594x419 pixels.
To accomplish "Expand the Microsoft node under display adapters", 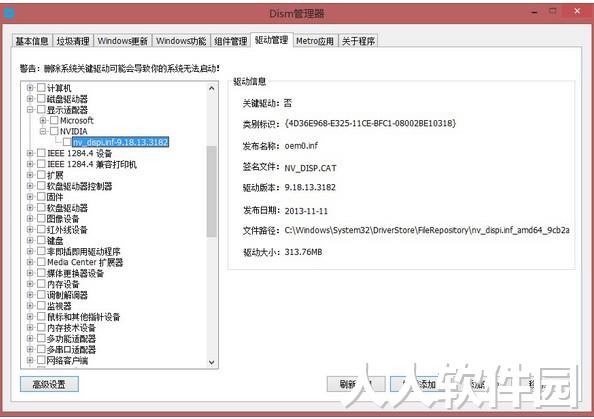I will 43,120.
